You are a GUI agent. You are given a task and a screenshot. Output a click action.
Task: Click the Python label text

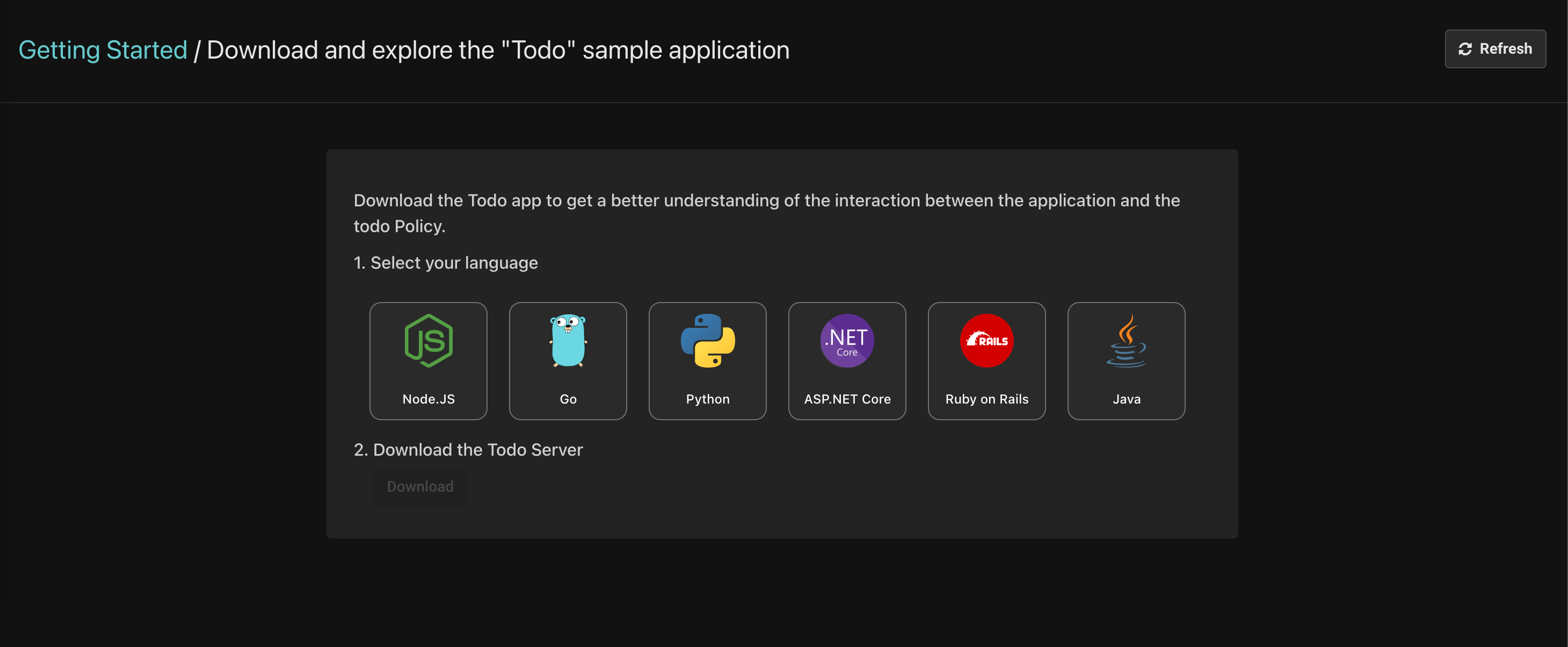point(707,399)
